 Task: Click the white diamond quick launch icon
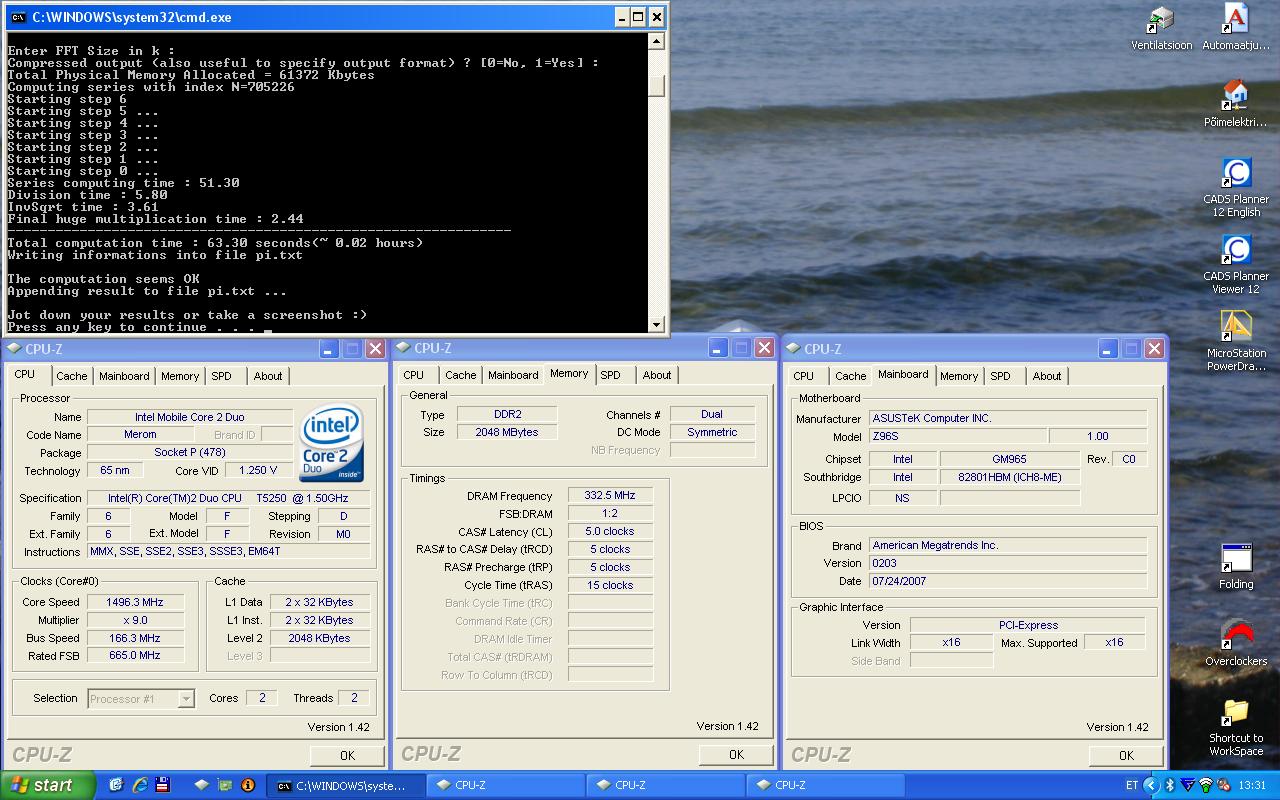(201, 785)
